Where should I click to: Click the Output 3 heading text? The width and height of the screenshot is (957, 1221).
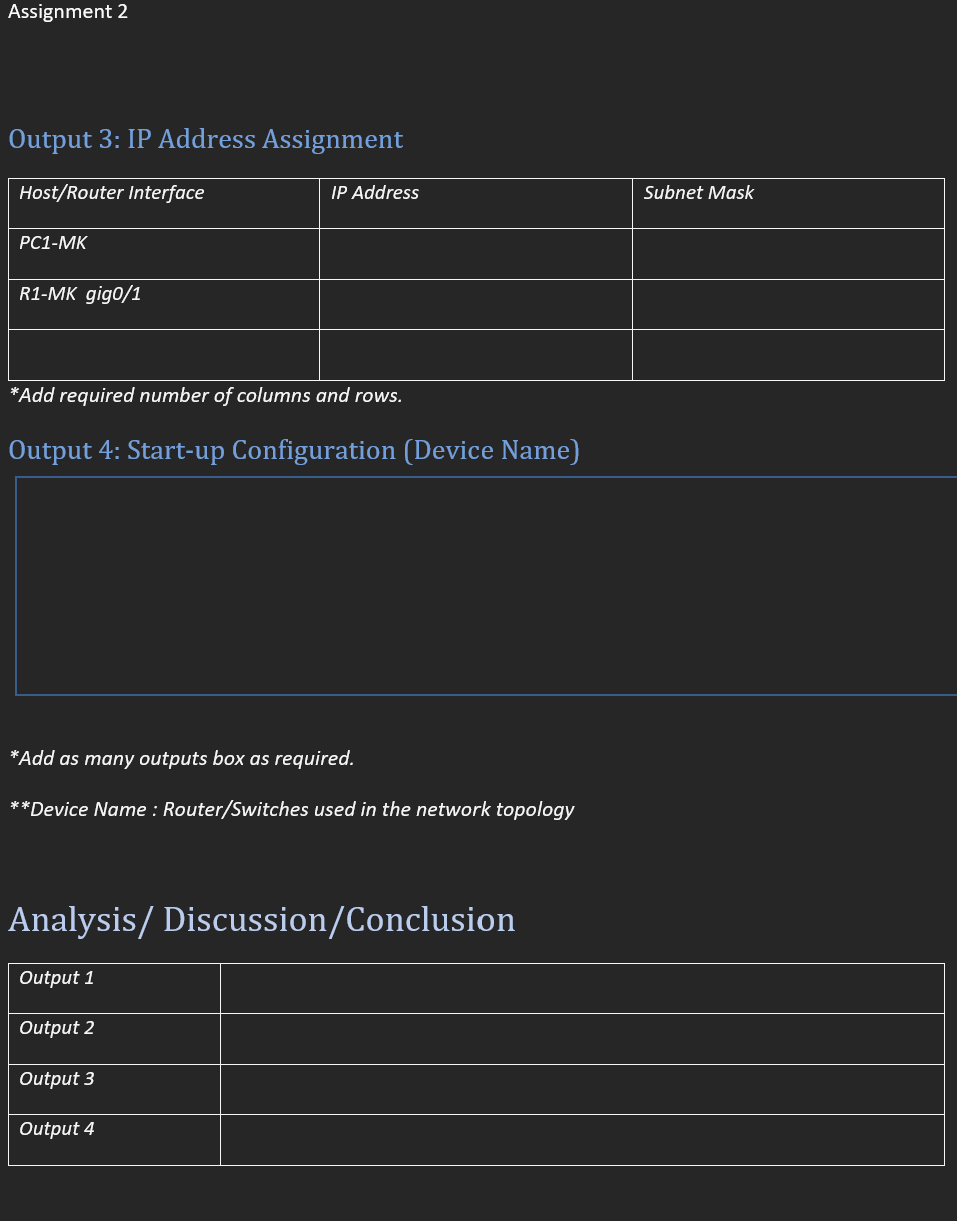click(x=205, y=140)
